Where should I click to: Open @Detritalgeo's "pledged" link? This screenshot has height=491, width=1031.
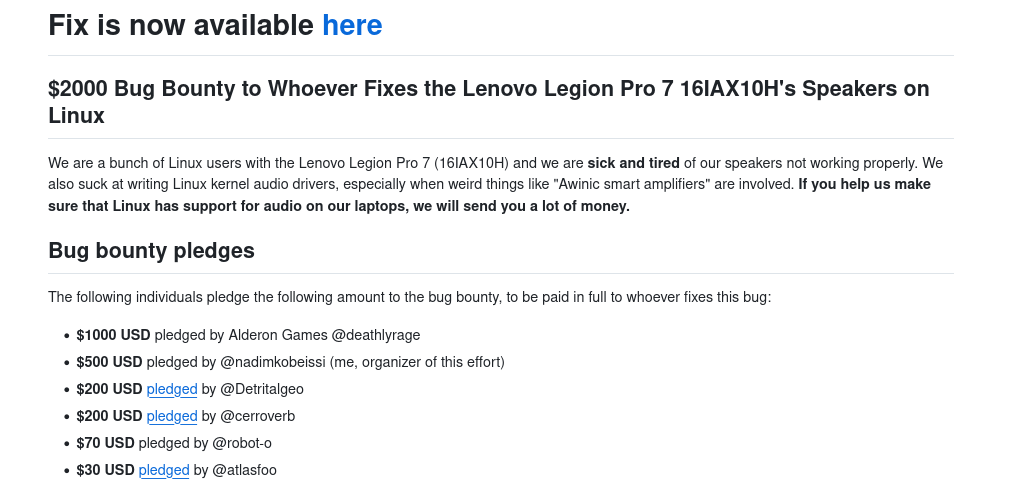172,389
